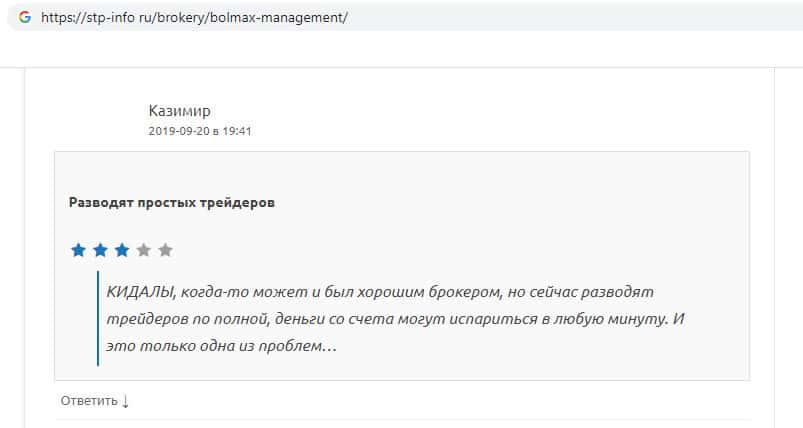
Task: Click the 2019-09-20 в 19:41 timestamp
Action: (199, 131)
